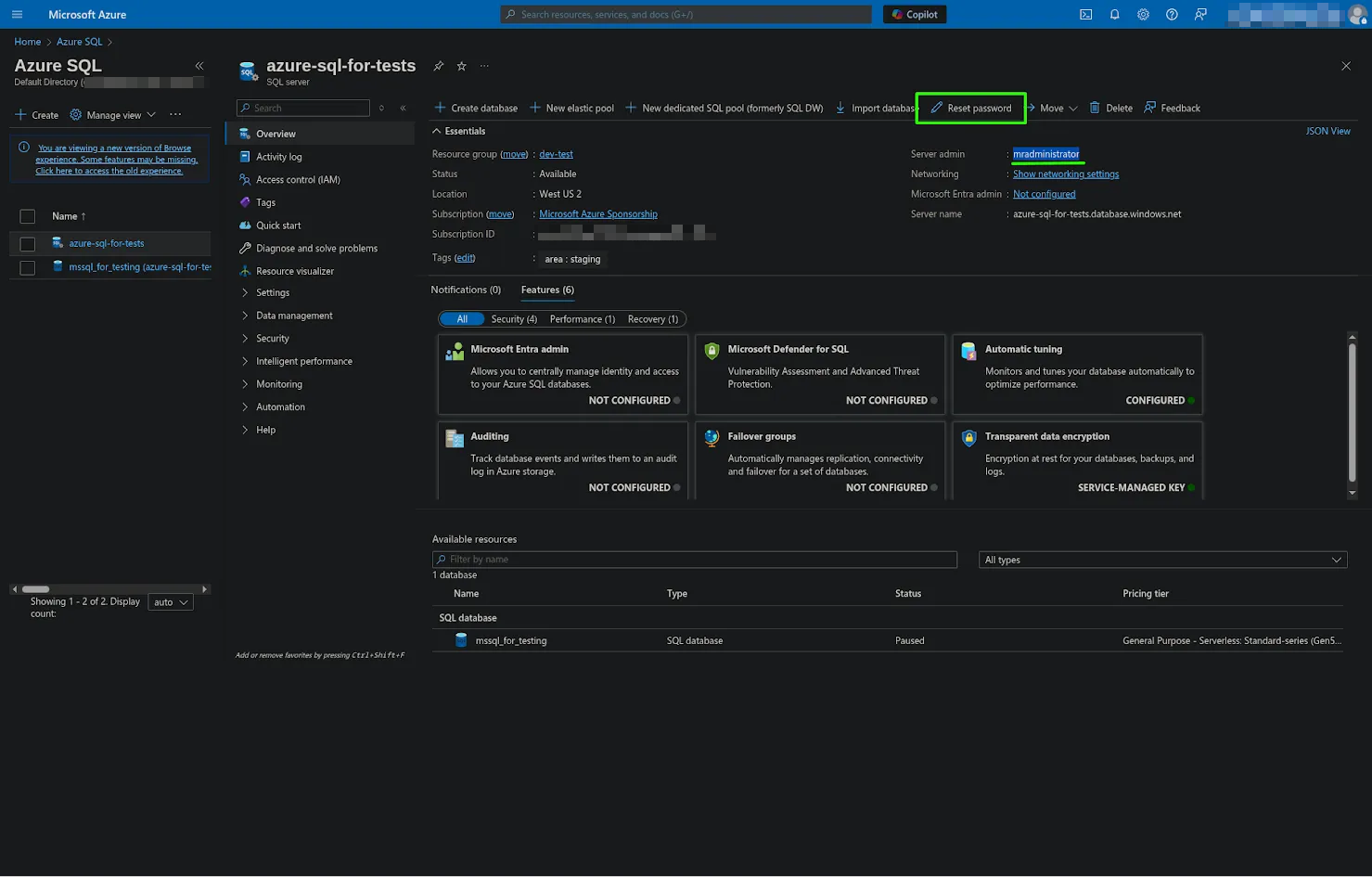This screenshot has width=1372, height=877.
Task: Click the Copilot button
Action: (915, 14)
